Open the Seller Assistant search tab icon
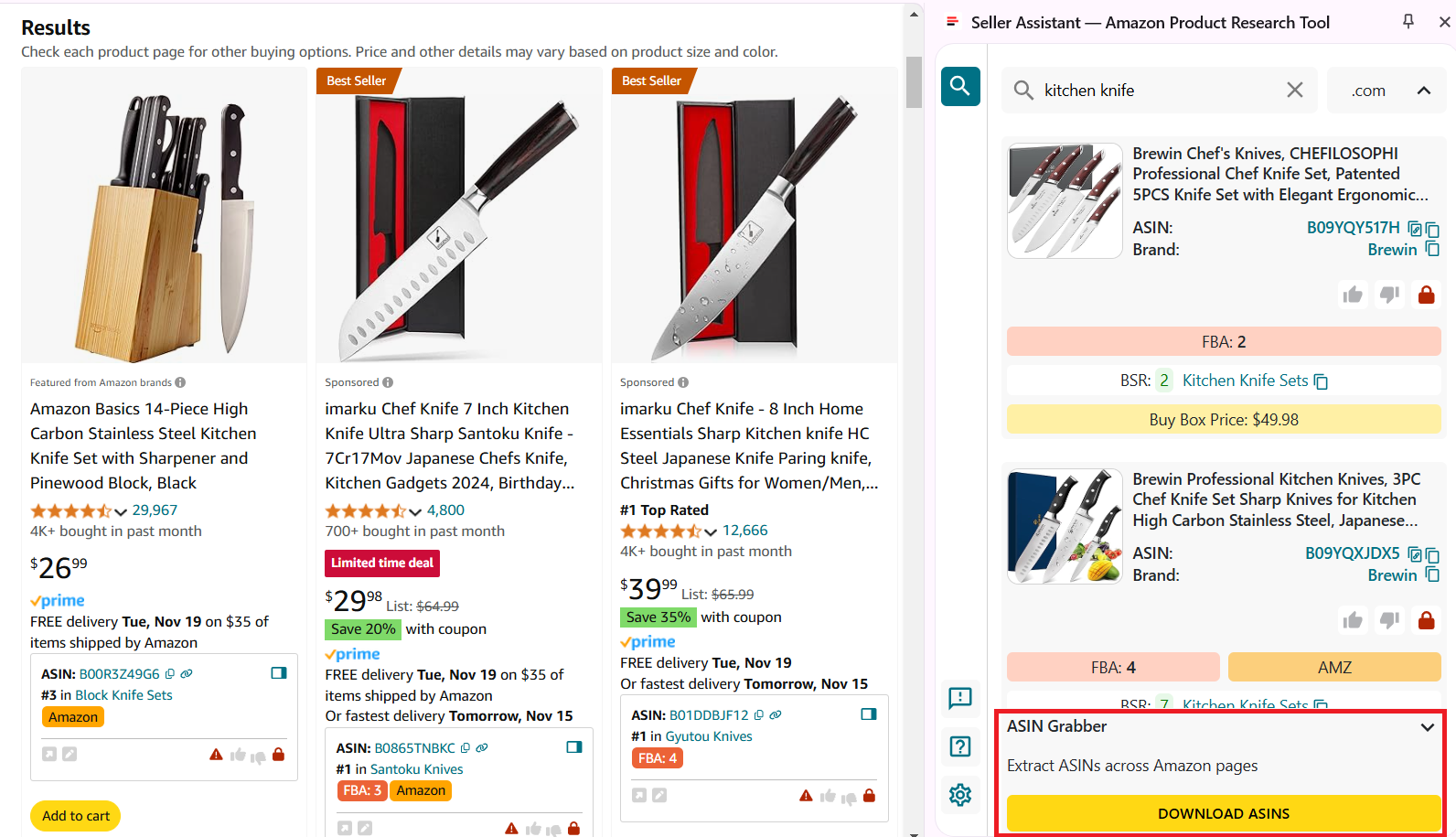This screenshot has height=837, width=1456. (960, 87)
